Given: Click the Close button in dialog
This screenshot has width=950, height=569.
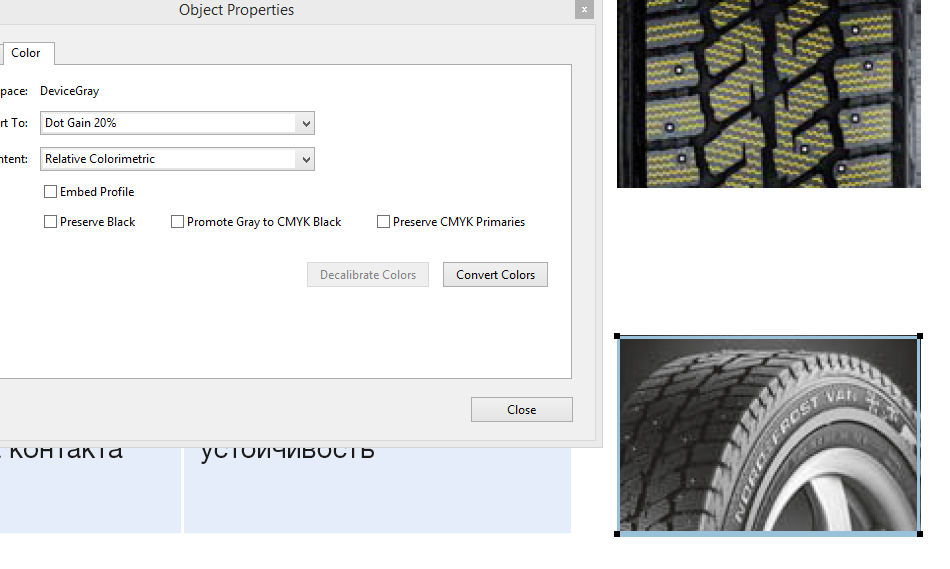Looking at the screenshot, I should 522,410.
